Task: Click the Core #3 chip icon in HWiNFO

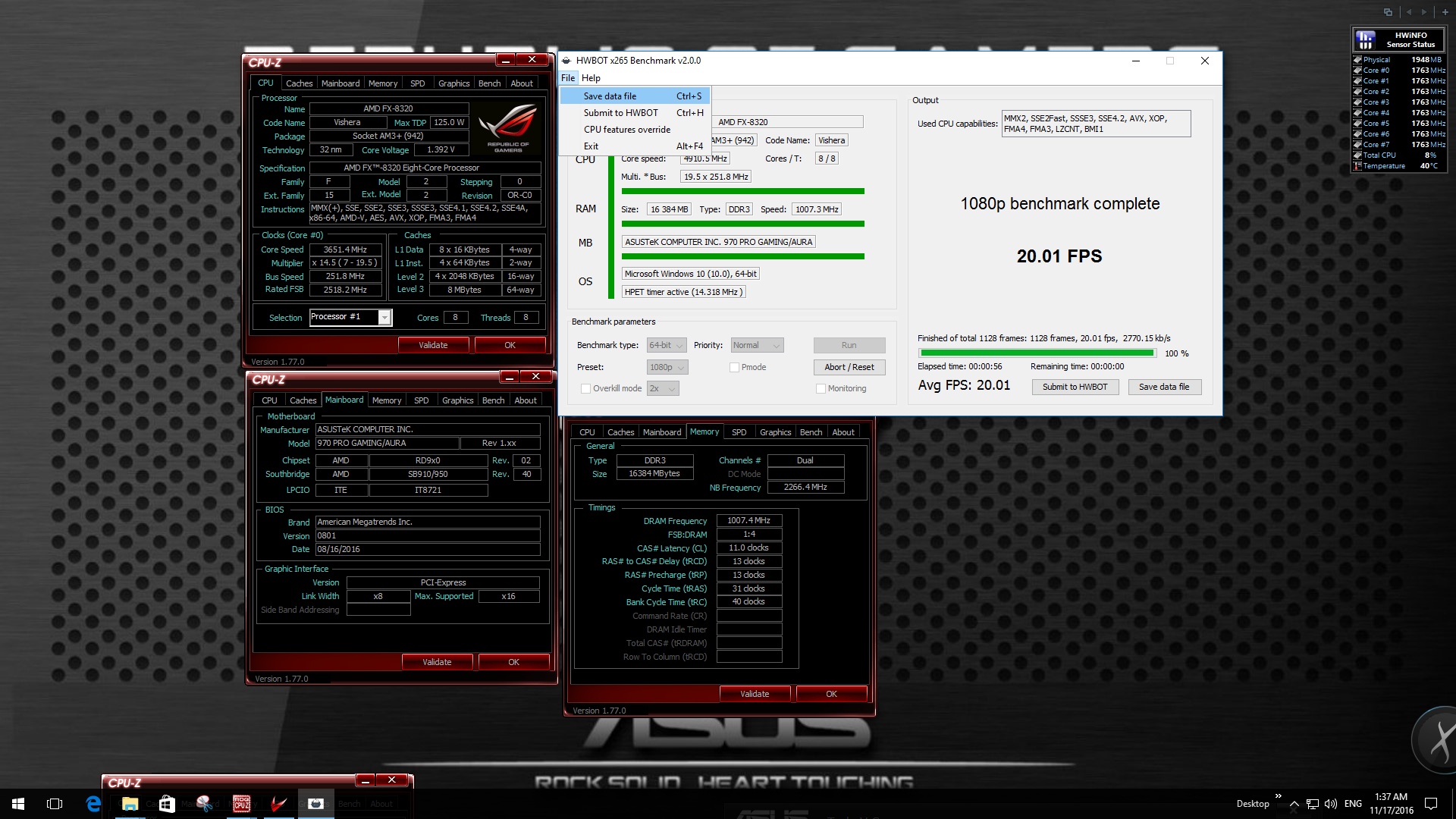Action: 1357,102
